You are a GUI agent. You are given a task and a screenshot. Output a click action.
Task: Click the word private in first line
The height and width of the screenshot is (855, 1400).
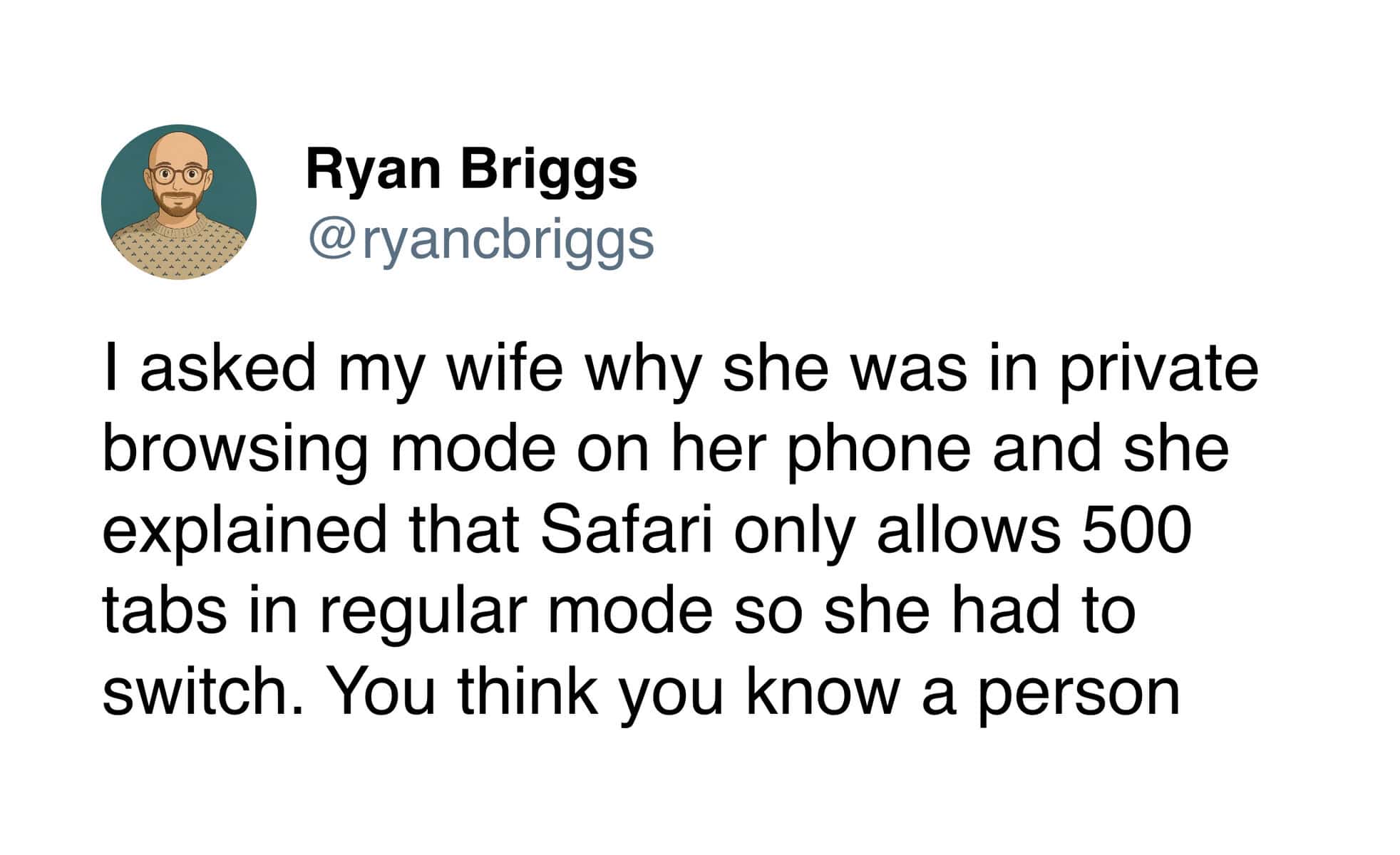click(x=1158, y=371)
